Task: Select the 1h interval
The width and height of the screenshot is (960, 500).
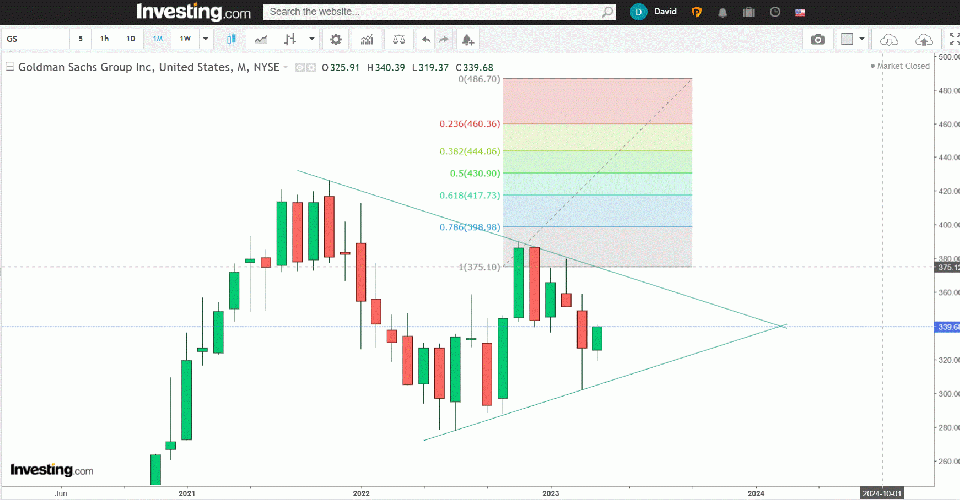Action: [x=105, y=39]
